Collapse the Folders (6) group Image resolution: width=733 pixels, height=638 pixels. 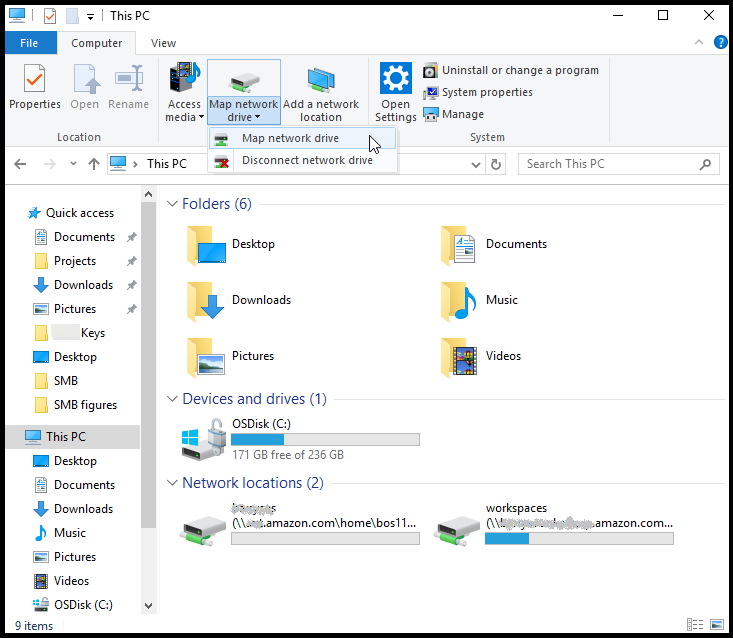click(171, 204)
